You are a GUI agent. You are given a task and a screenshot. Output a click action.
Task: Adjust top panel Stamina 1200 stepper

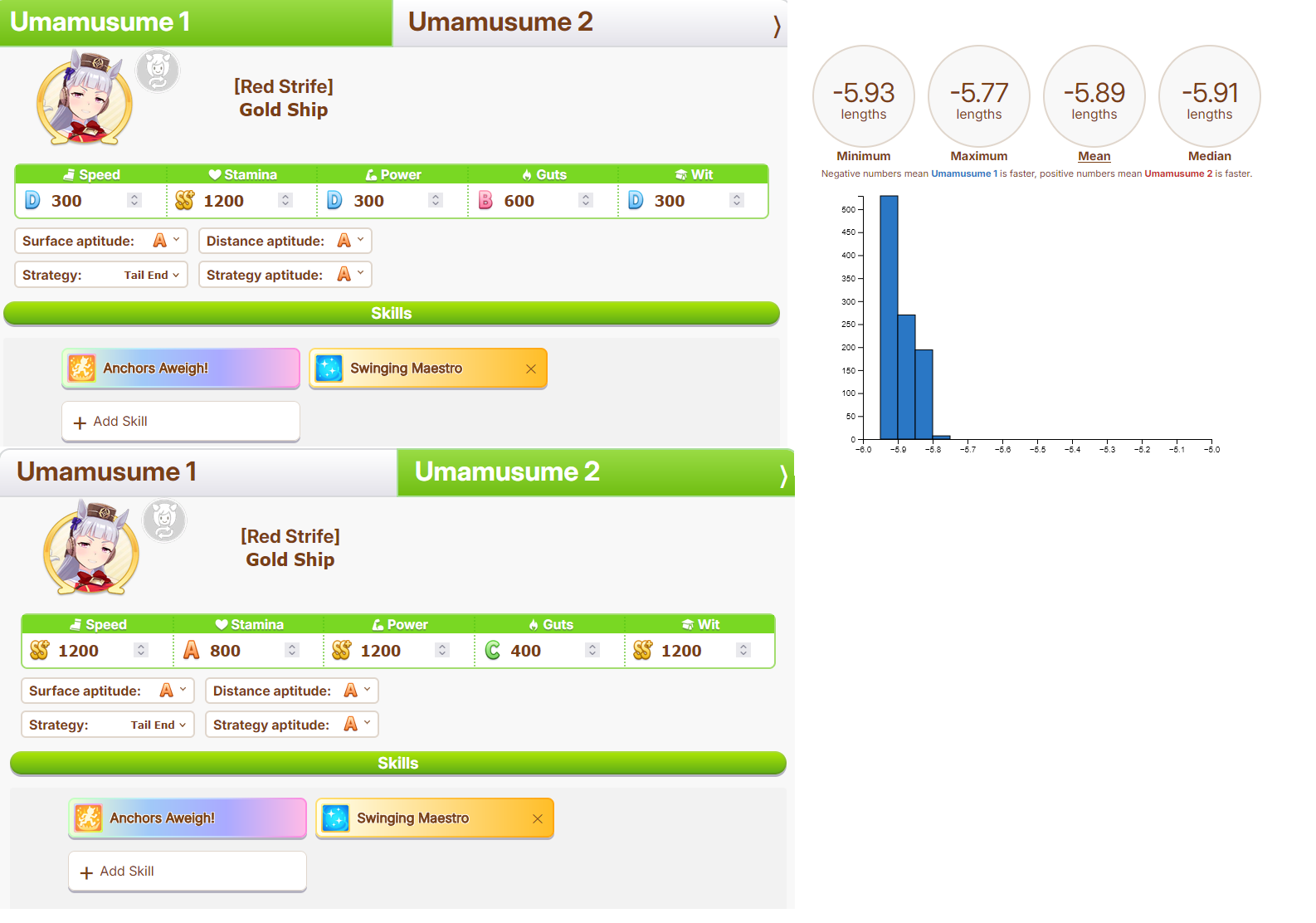point(285,200)
